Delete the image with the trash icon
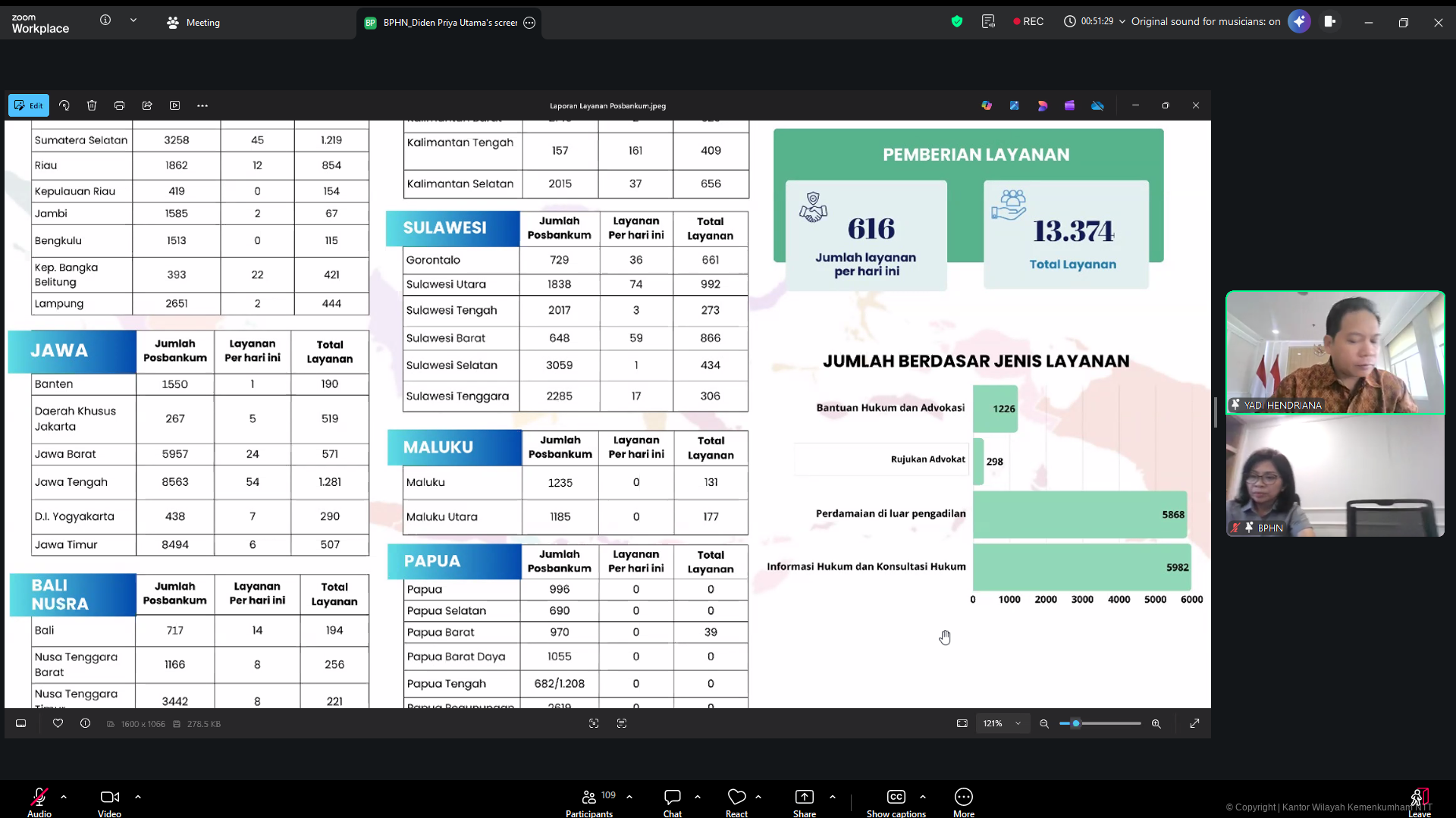The height and width of the screenshot is (818, 1456). pos(92,105)
